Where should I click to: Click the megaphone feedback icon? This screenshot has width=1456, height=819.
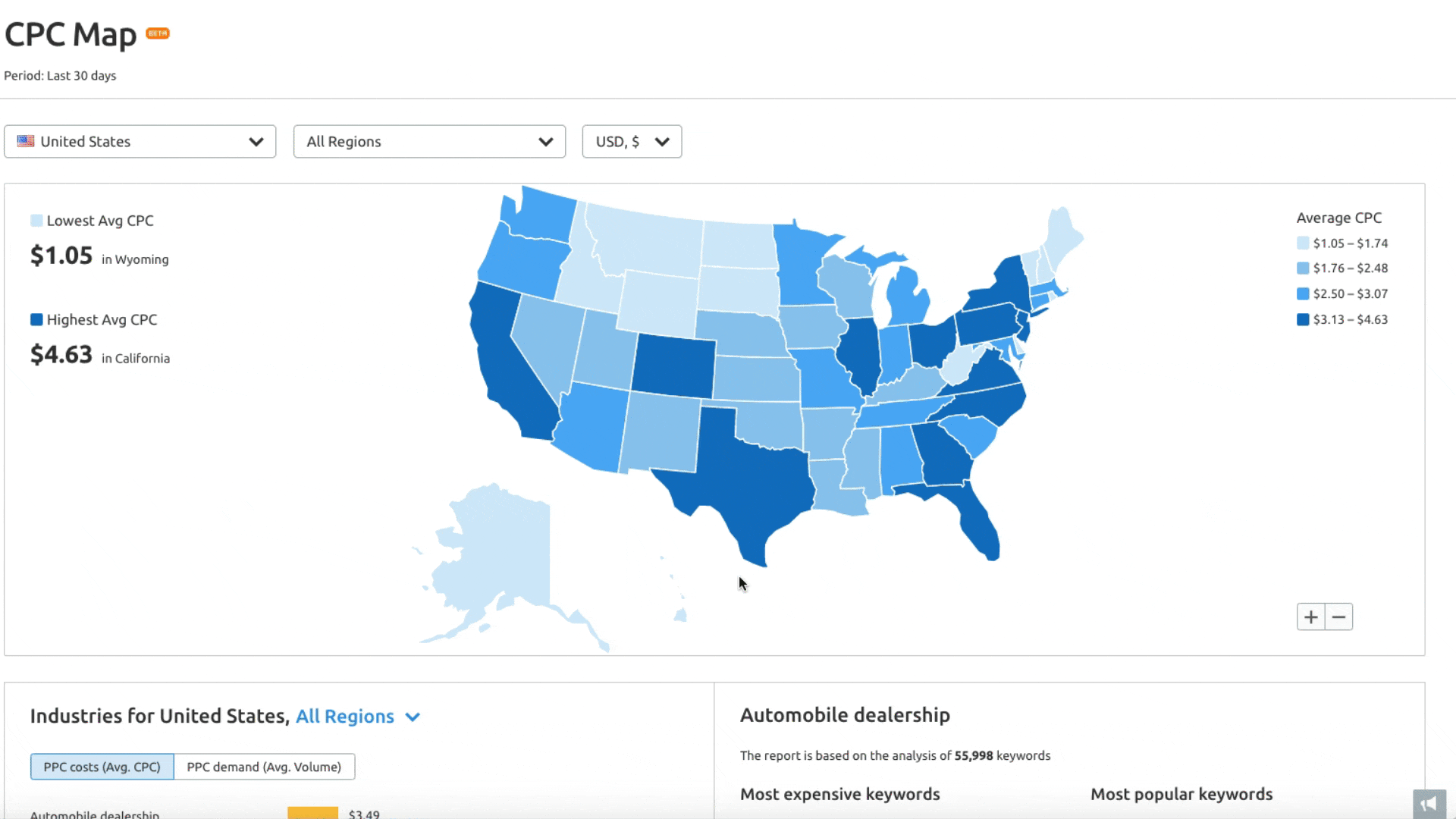click(x=1429, y=804)
